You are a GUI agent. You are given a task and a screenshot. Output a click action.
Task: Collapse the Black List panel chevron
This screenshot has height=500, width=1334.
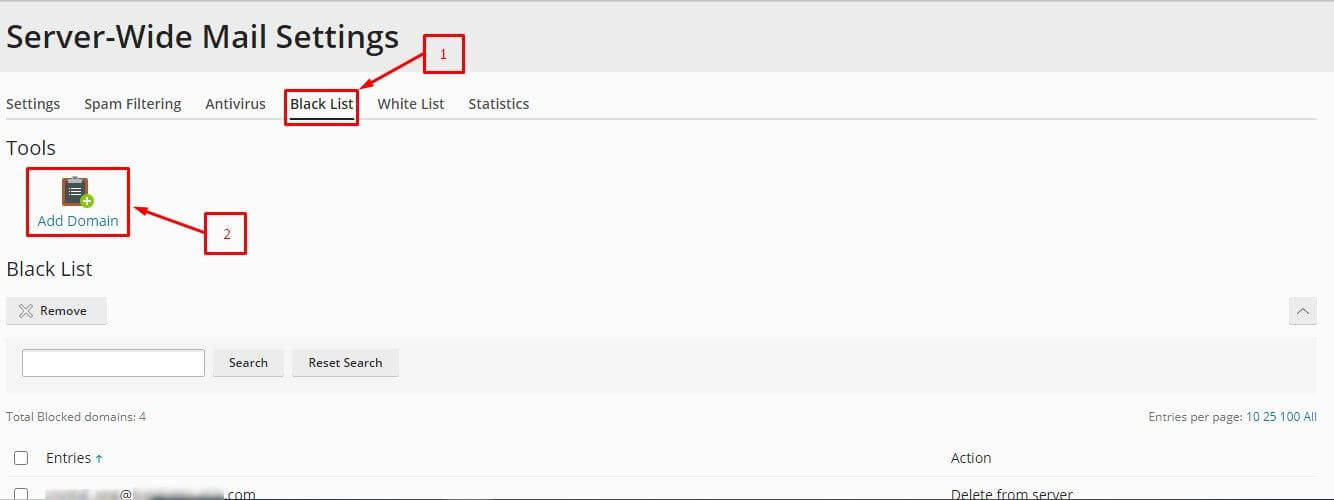click(x=1302, y=311)
